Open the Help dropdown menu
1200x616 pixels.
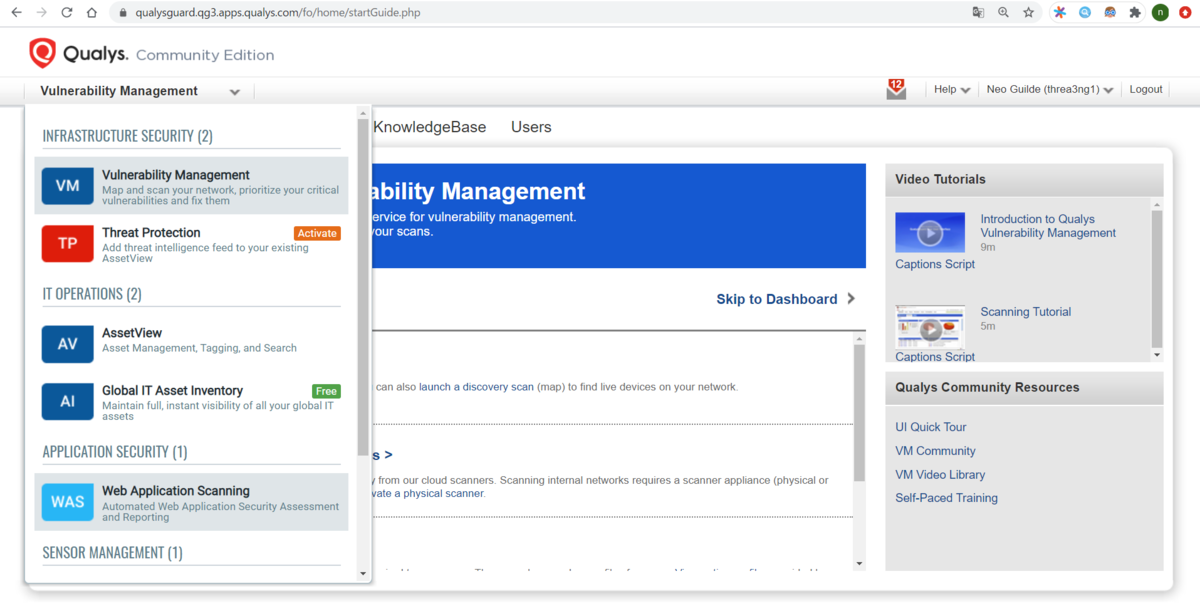coord(952,89)
